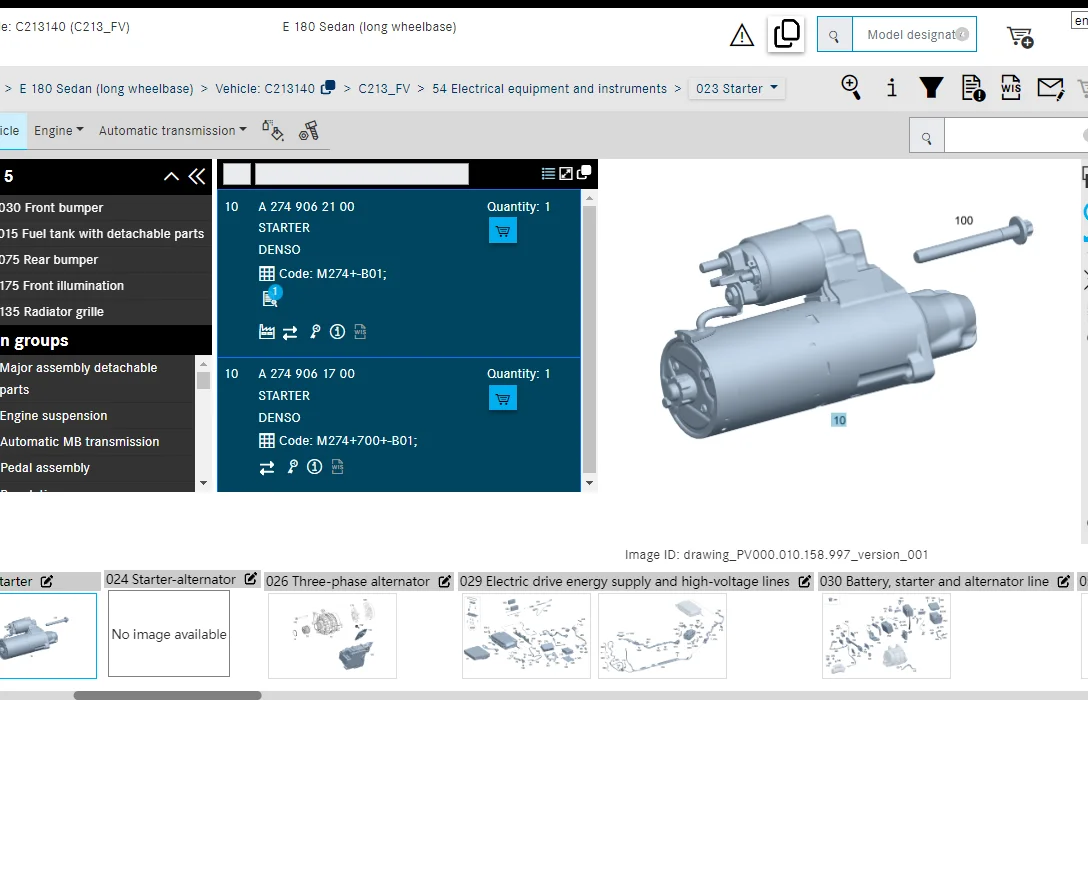Open the filter funnel icon
The width and height of the screenshot is (1088, 875).
coord(931,88)
